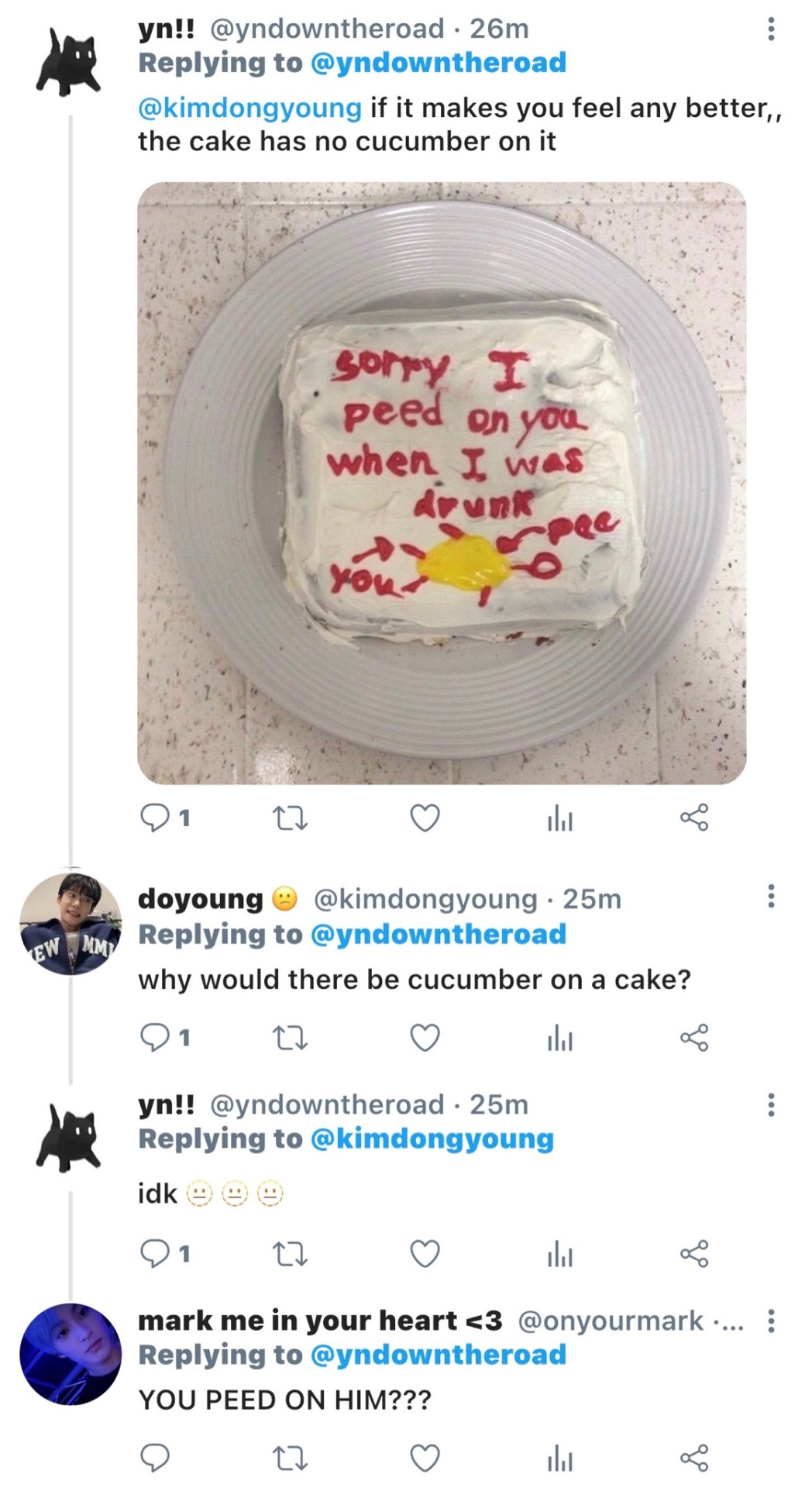Reply to doyoung's cucumber question tweet
This screenshot has height=1488, width=812.
(x=154, y=1037)
